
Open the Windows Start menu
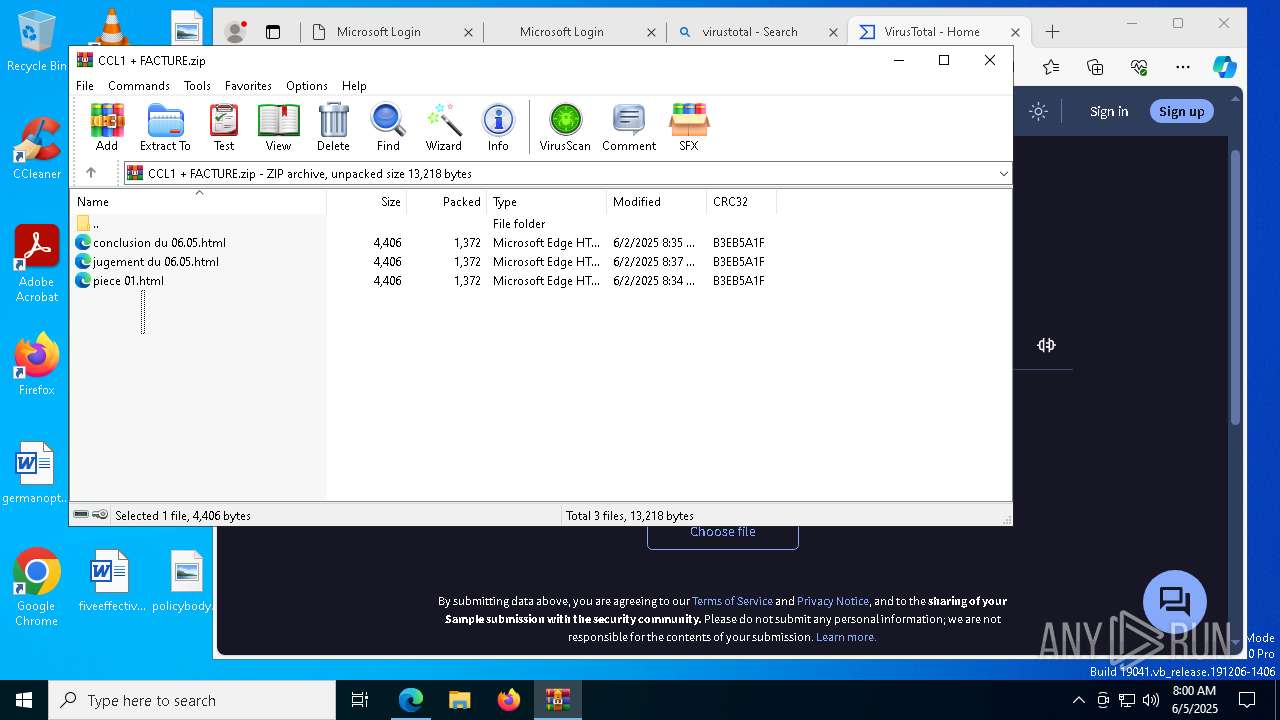pos(24,700)
